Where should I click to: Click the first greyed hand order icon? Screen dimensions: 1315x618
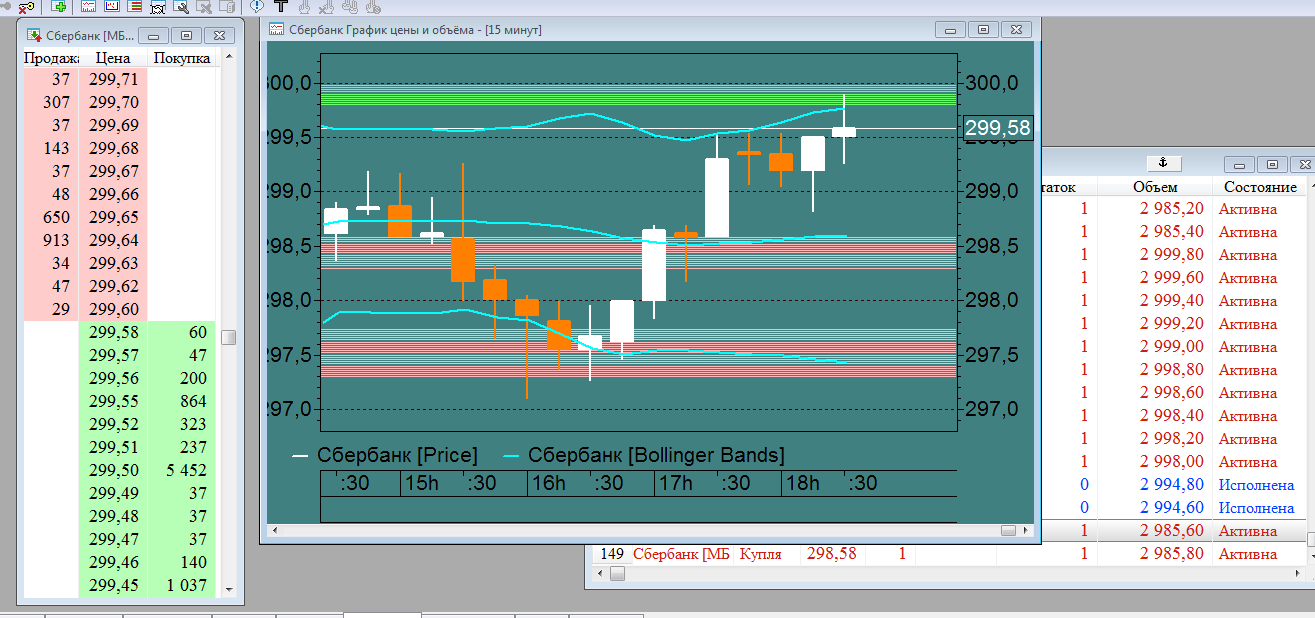click(304, 7)
